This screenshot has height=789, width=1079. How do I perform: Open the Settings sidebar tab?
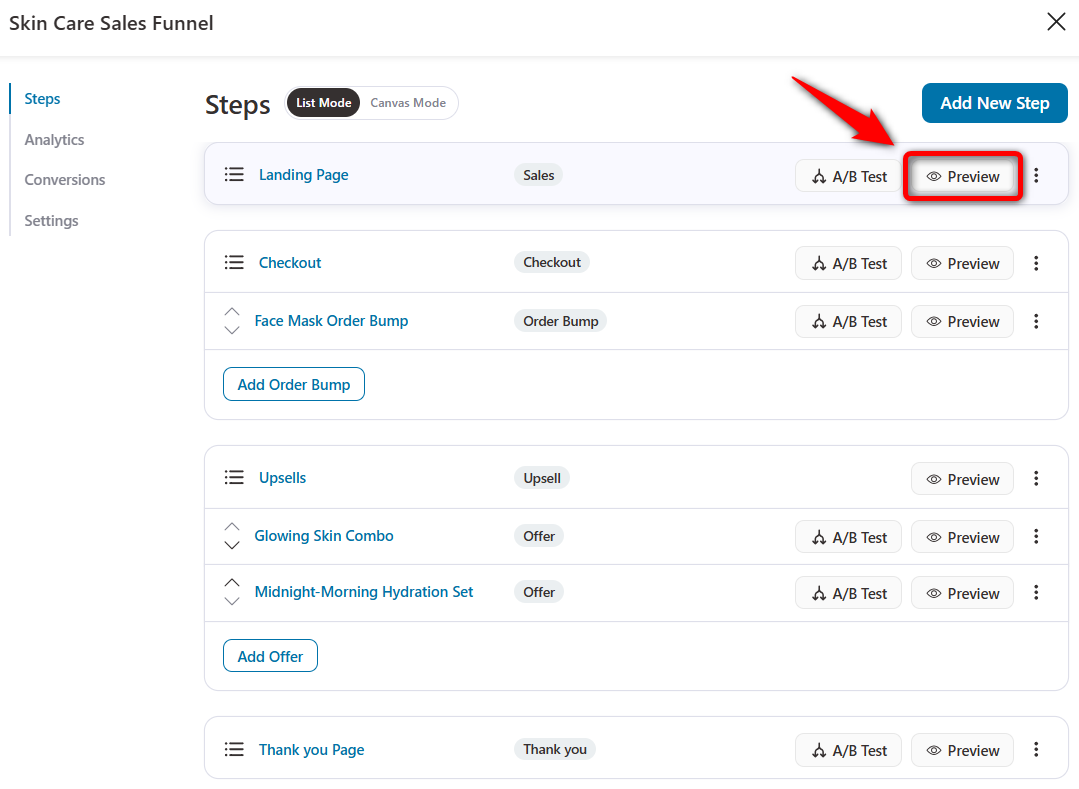coord(52,221)
